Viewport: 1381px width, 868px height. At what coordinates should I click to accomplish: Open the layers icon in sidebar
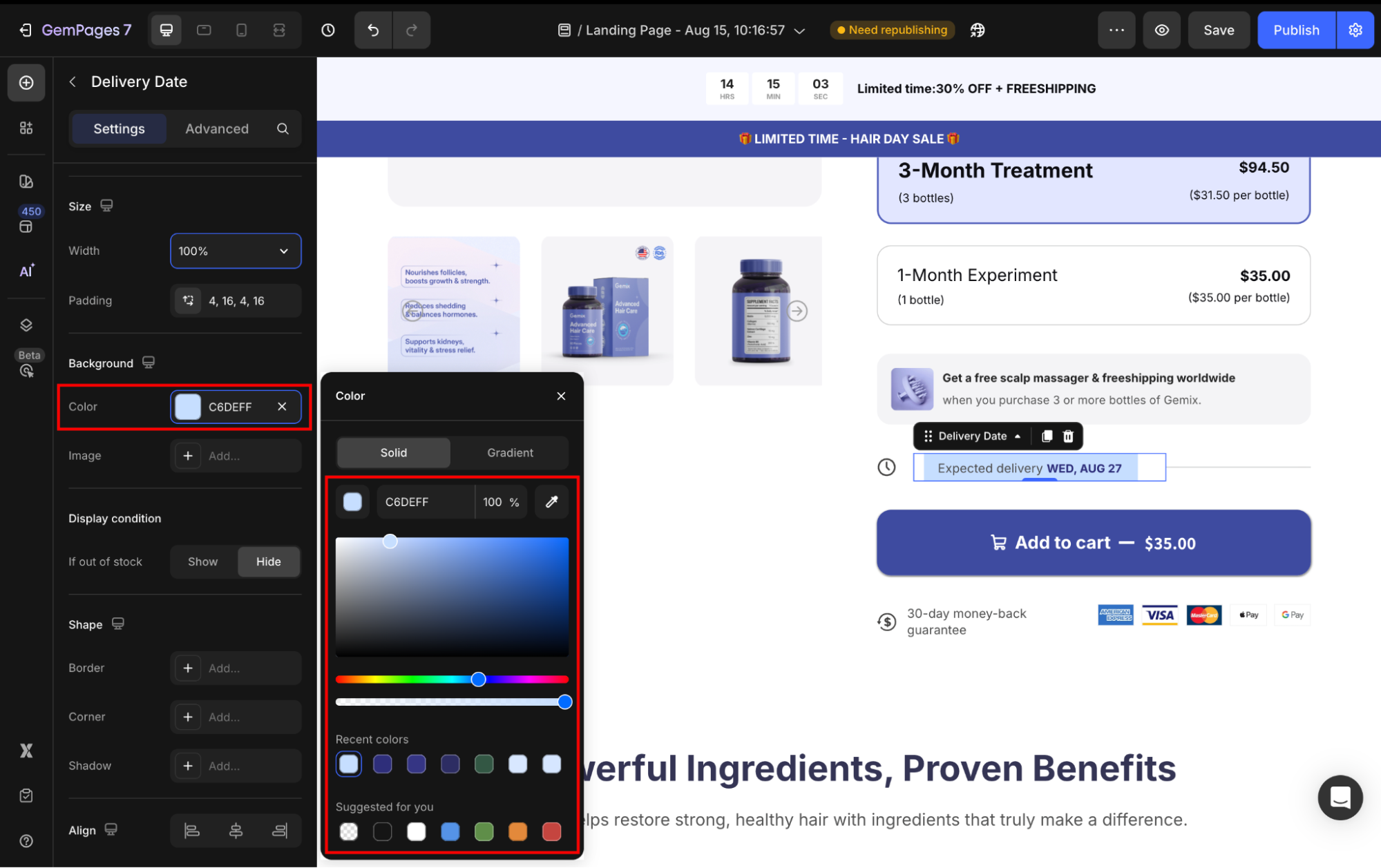[x=26, y=325]
